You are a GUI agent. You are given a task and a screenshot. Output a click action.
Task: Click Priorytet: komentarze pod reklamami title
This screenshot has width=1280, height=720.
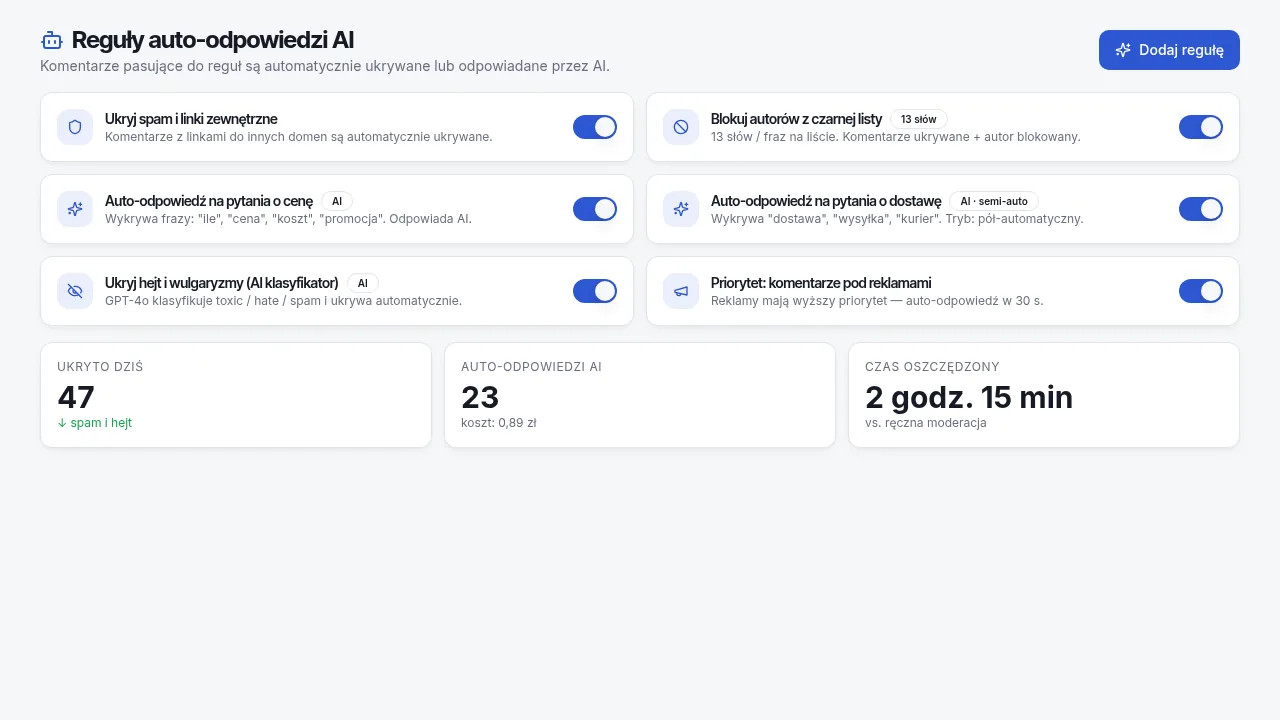(821, 283)
